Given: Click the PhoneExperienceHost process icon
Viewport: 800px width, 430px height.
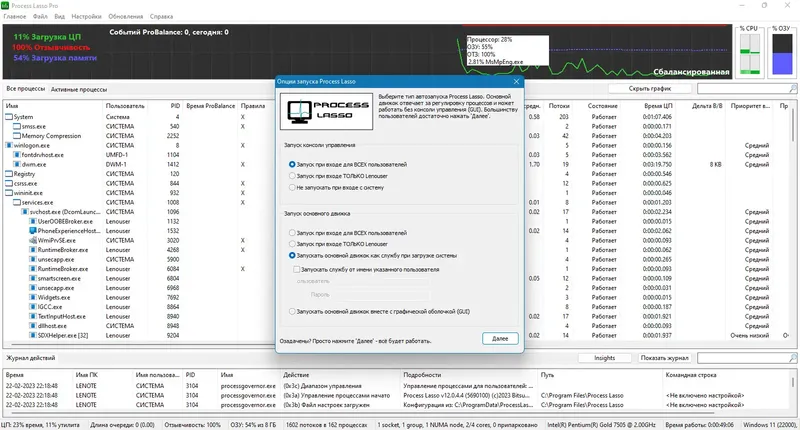Looking at the screenshot, I should point(33,231).
